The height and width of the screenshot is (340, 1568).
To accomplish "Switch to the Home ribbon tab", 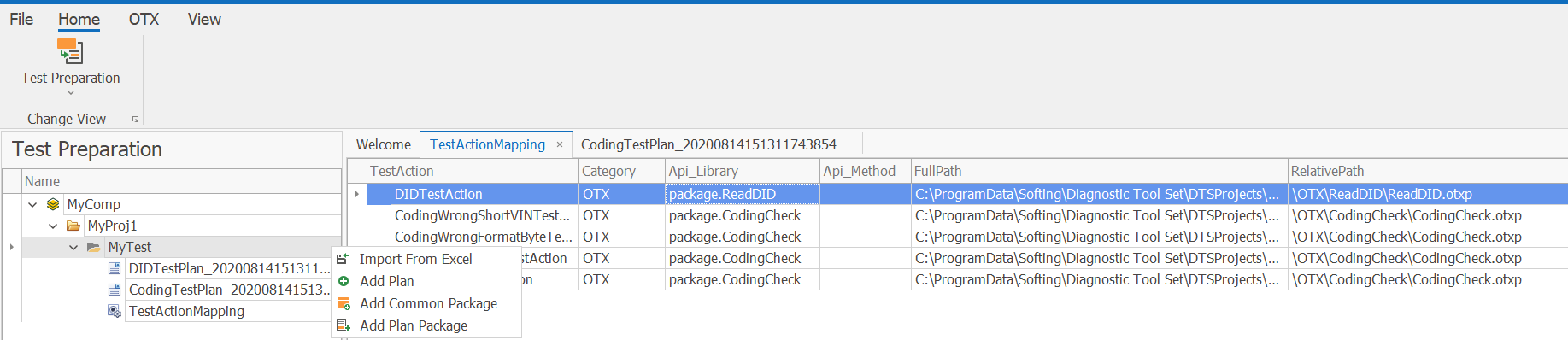I will (x=79, y=19).
